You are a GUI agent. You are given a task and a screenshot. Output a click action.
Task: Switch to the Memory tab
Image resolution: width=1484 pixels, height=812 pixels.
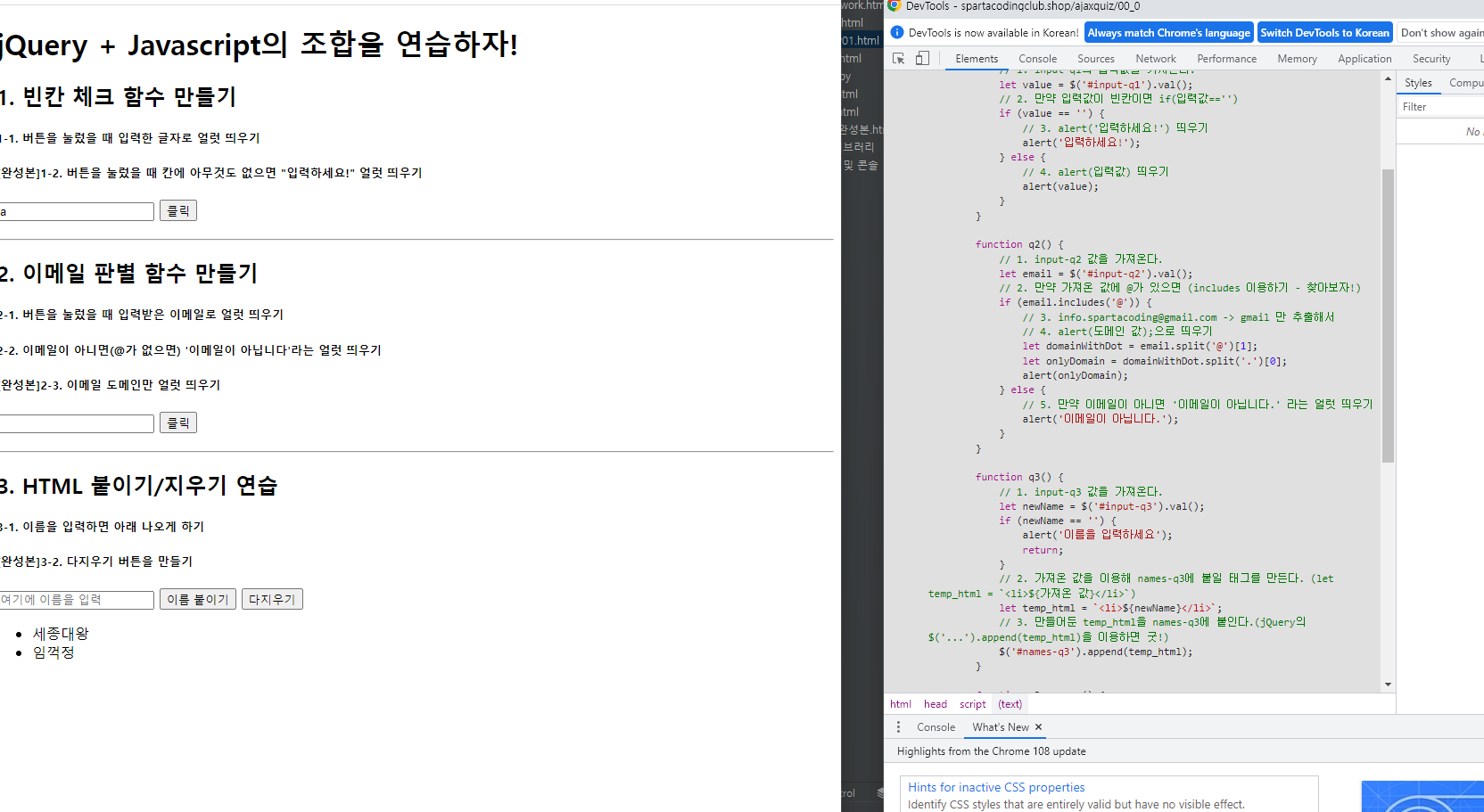[1297, 59]
